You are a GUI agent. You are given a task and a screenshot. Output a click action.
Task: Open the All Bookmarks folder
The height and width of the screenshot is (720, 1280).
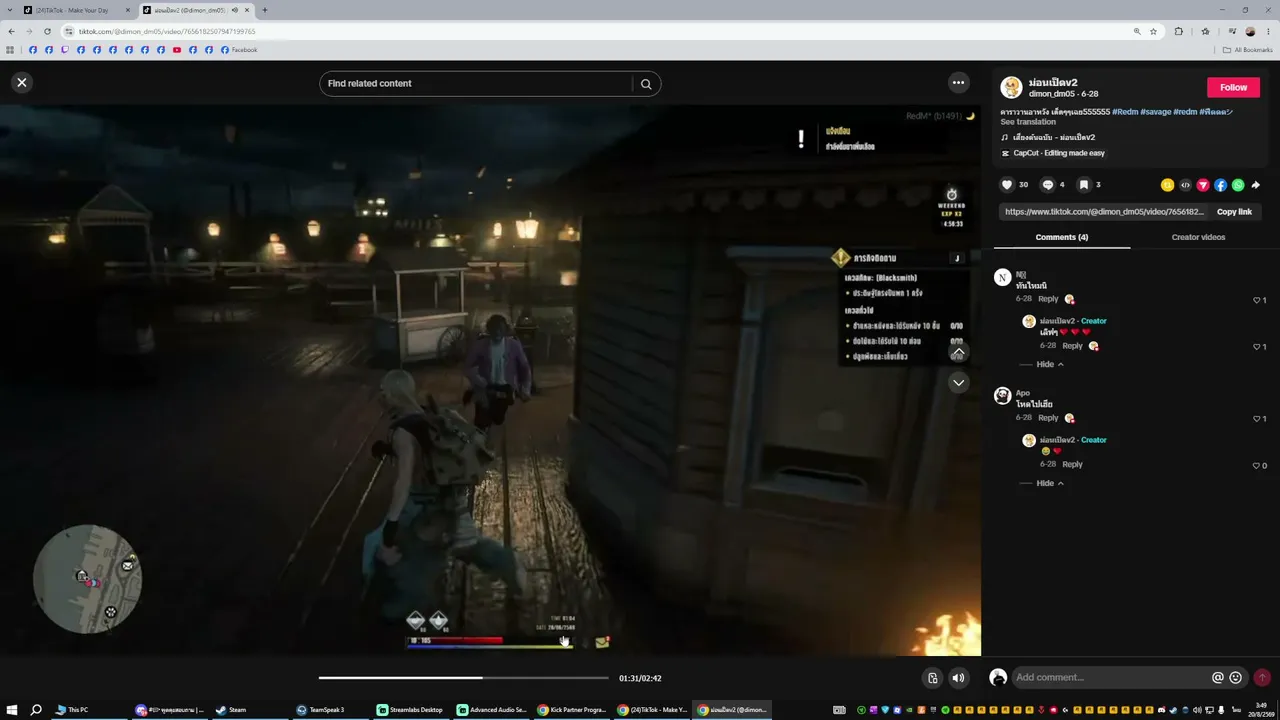[1248, 50]
